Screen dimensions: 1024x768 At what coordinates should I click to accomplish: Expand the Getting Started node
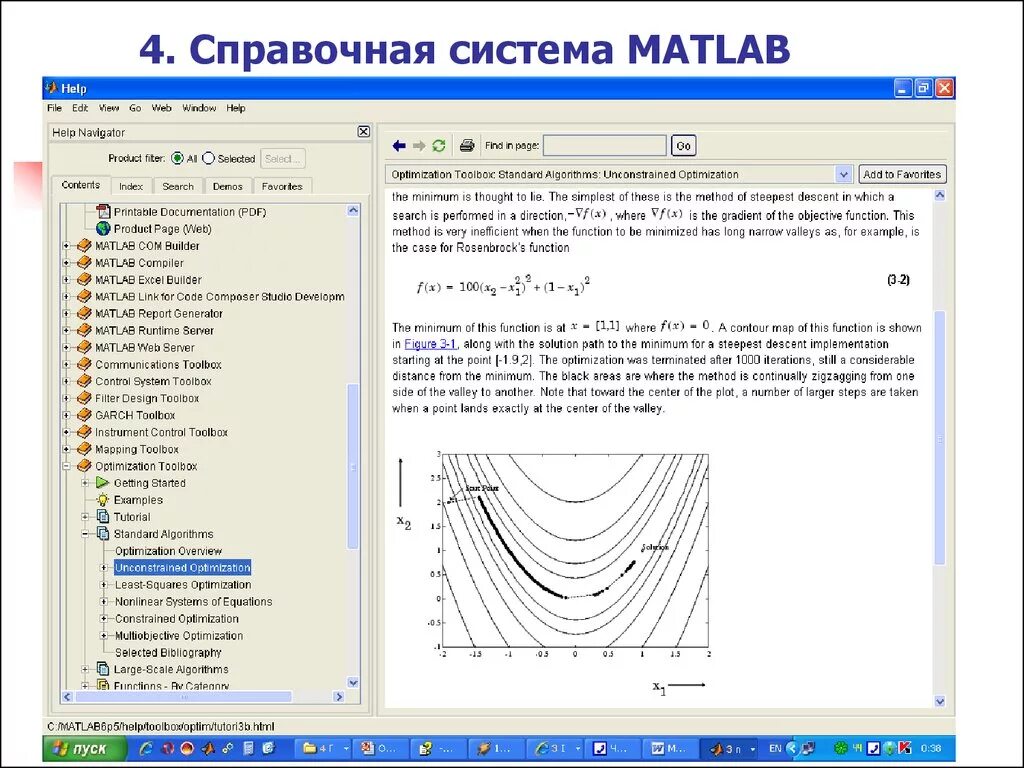tap(85, 483)
